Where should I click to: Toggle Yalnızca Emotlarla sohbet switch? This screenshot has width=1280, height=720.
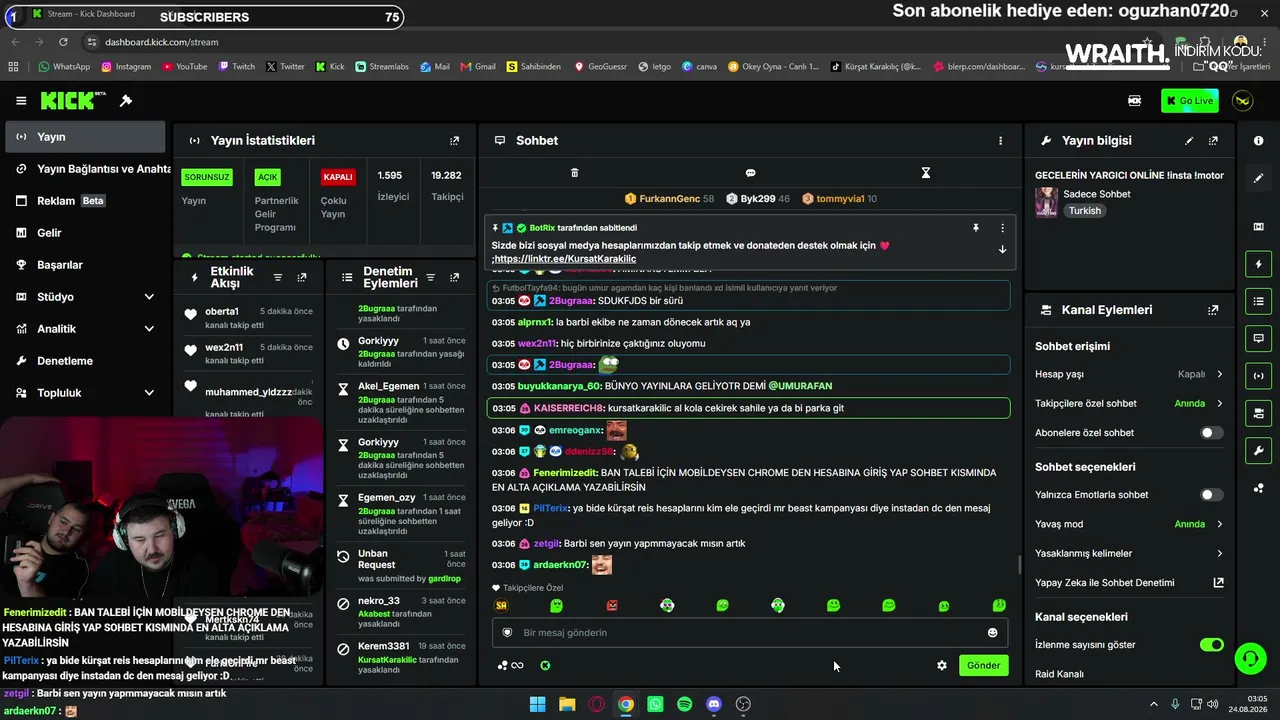(1211, 495)
